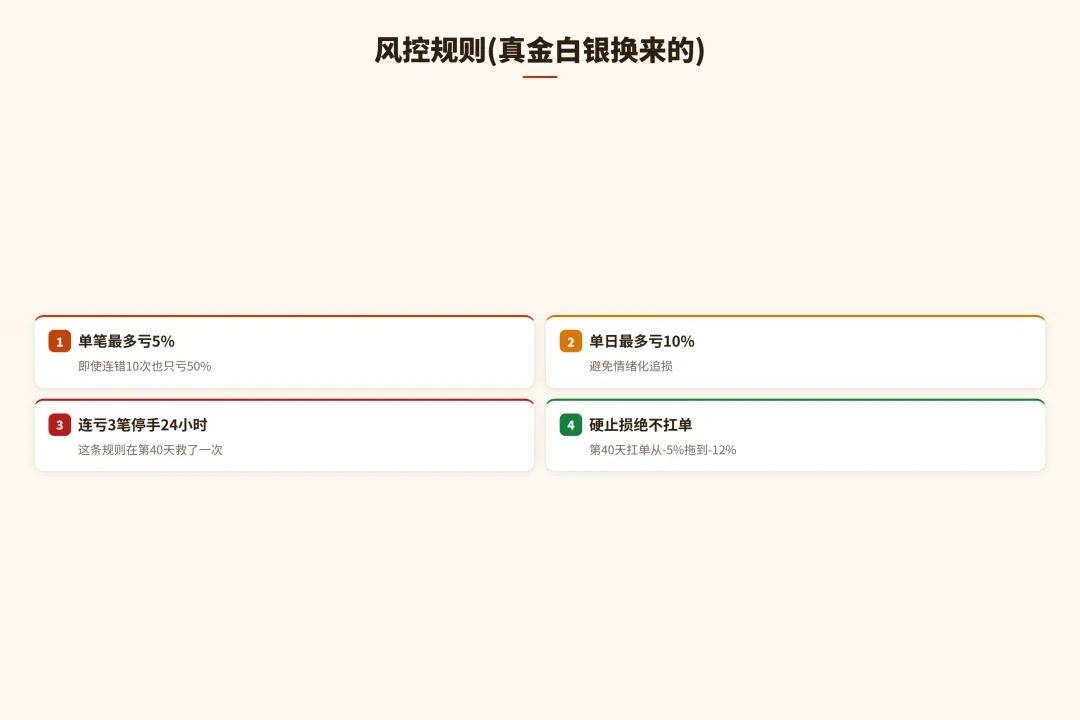Click the short red underline below title

(x=540, y=77)
